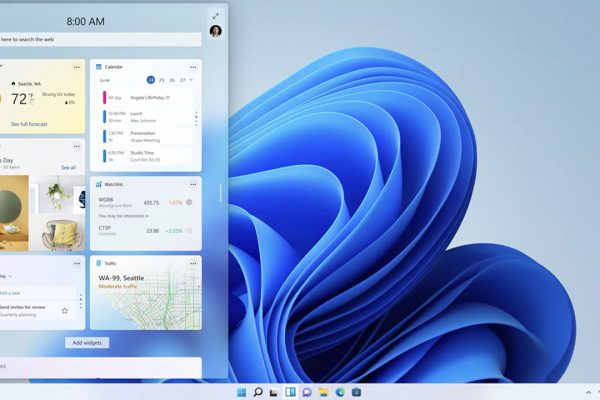600x400 pixels.
Task: Open the To Do widget's three-dot menu
Action: pos(77,263)
